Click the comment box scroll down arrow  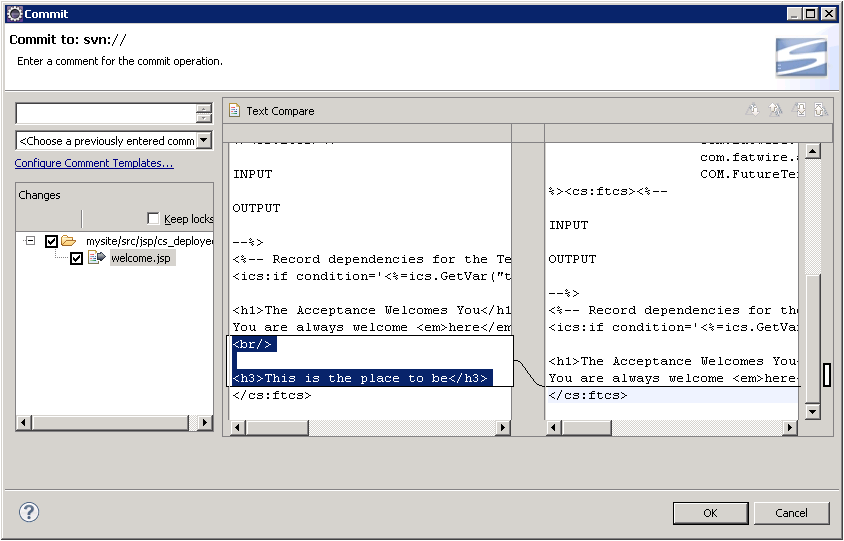tap(204, 118)
